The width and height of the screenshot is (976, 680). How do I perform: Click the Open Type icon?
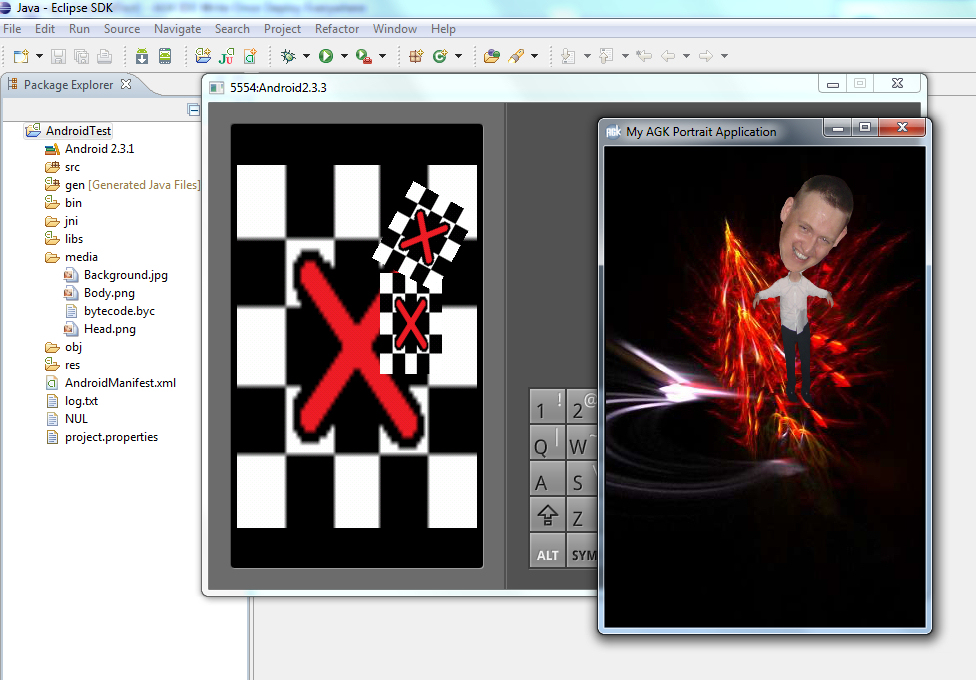[x=492, y=56]
